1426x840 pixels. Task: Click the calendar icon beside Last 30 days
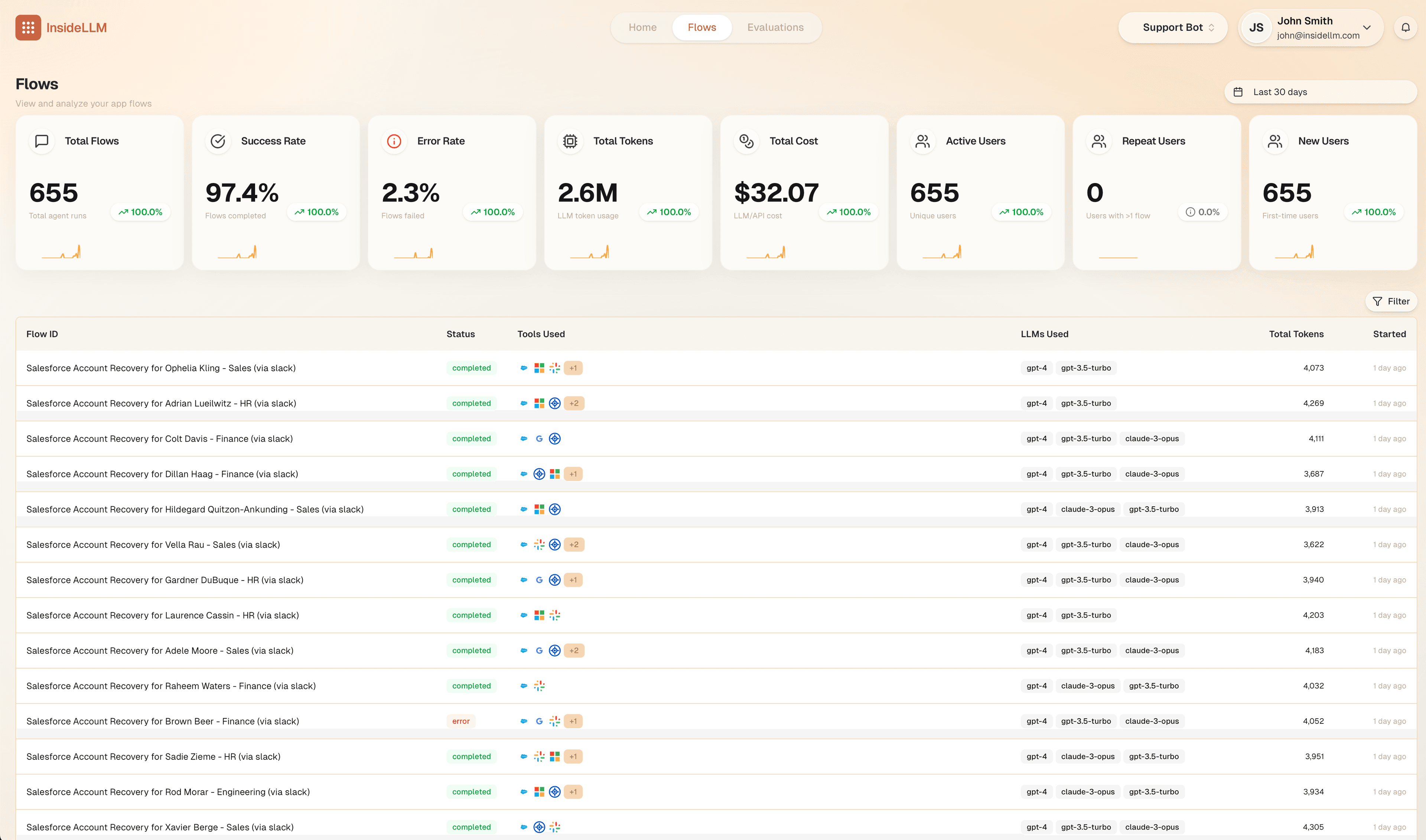1238,92
